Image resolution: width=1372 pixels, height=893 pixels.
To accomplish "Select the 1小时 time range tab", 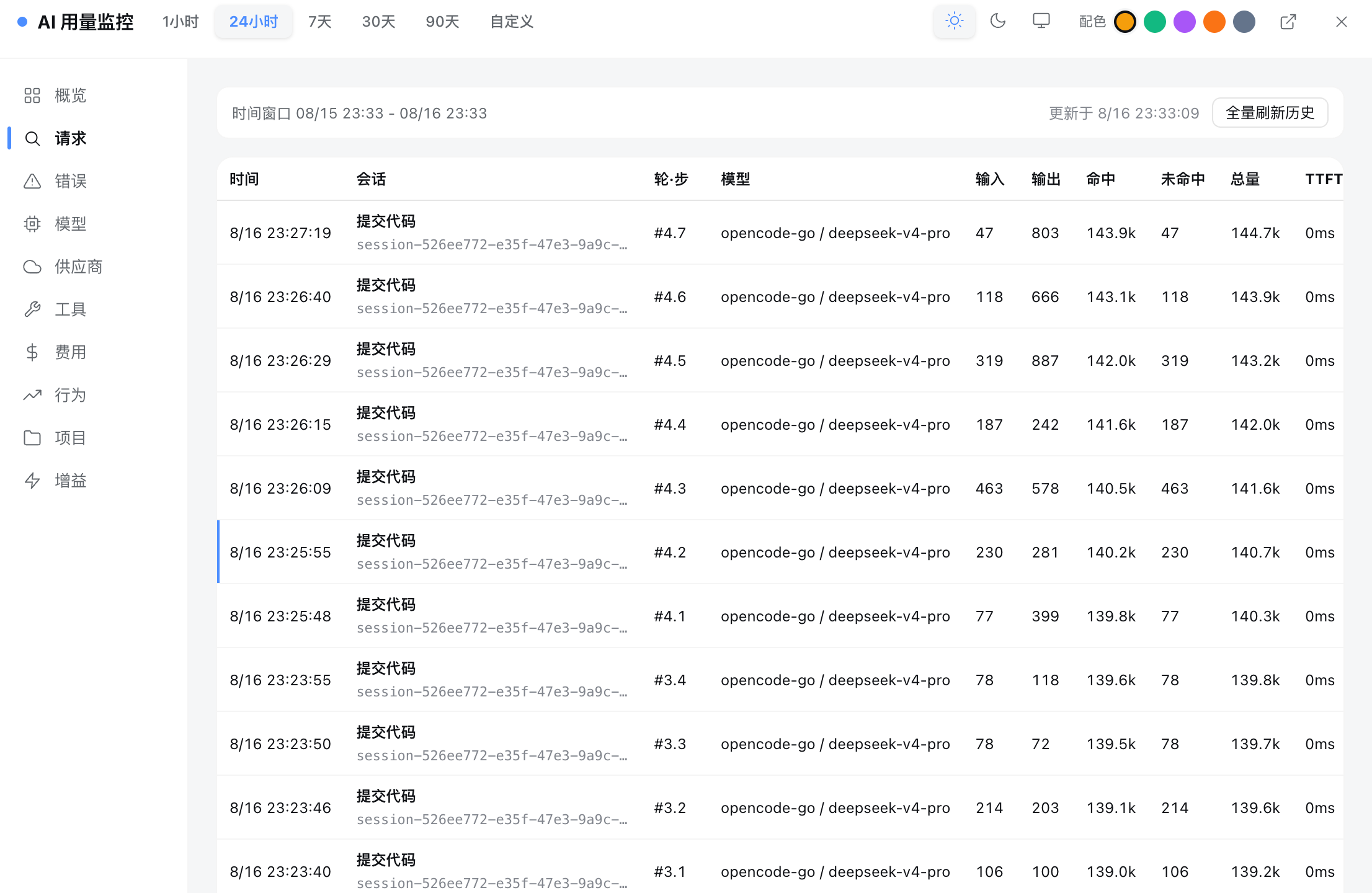I will pos(180,22).
